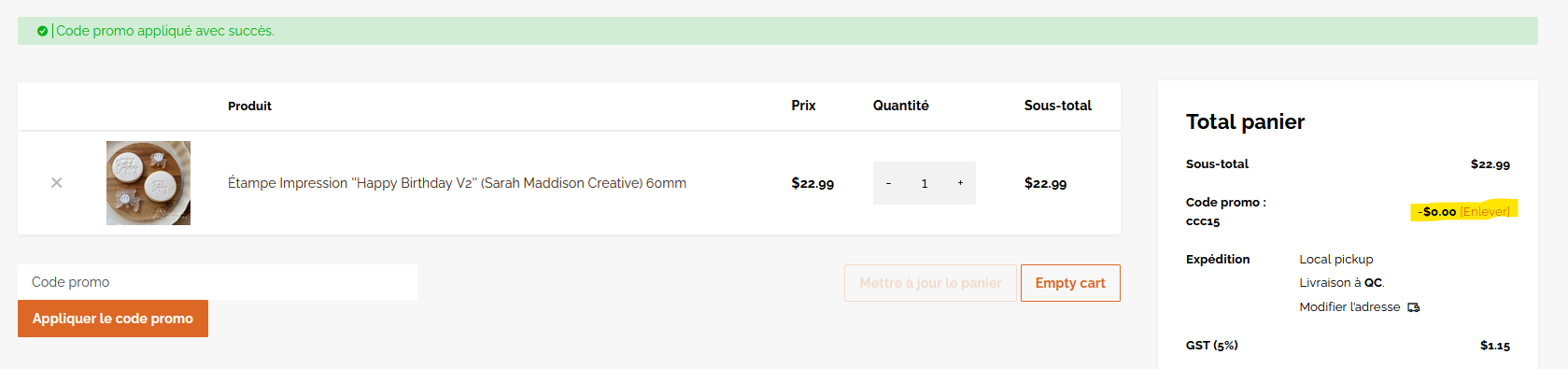The image size is (1568, 369).
Task: Click the Sous-total column header
Action: 1057,106
